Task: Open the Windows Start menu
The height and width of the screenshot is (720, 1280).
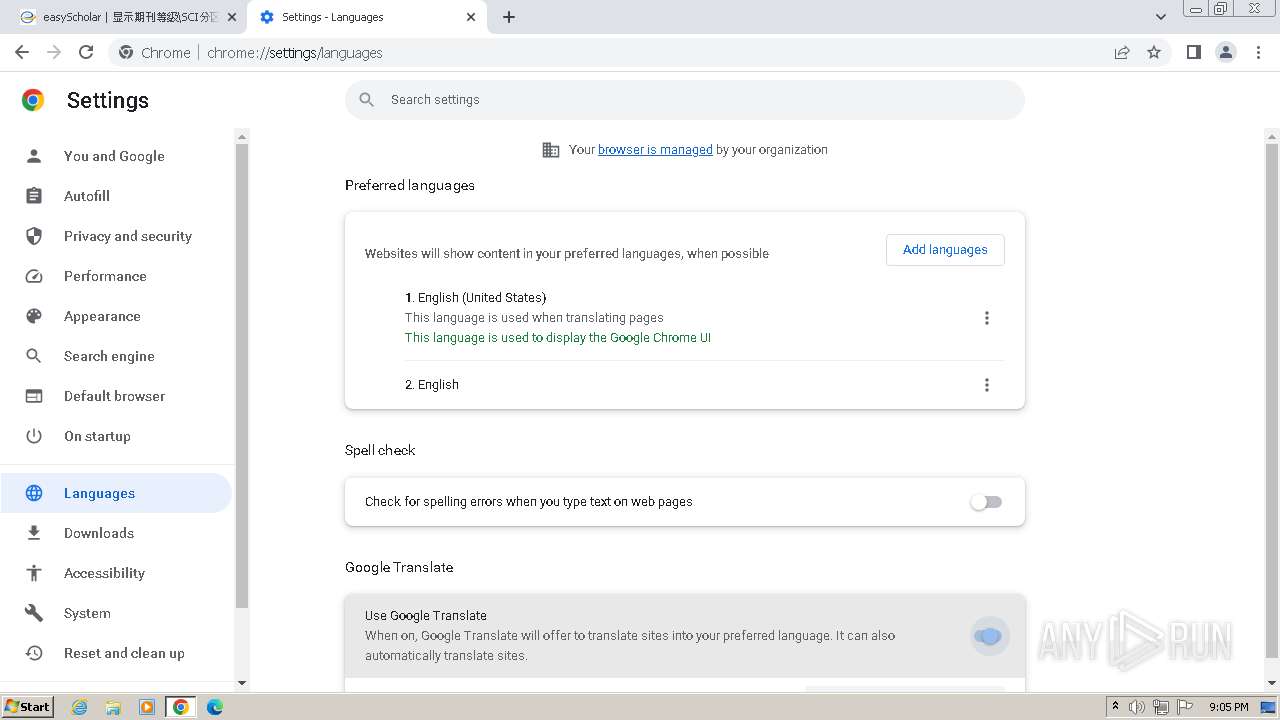Action: tap(28, 707)
